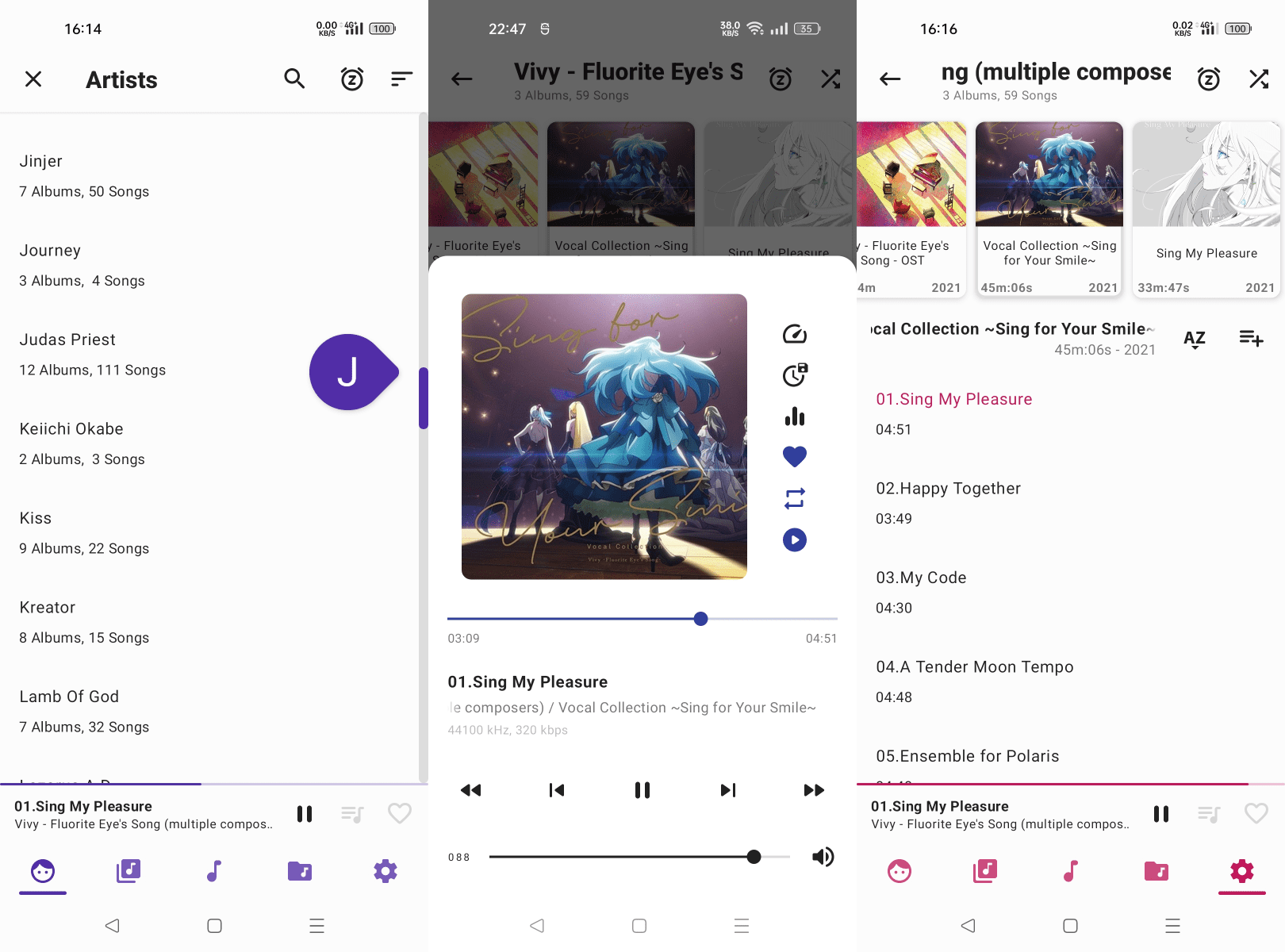
Task: Play 05.Ensemble for Polaris
Action: (1071, 755)
